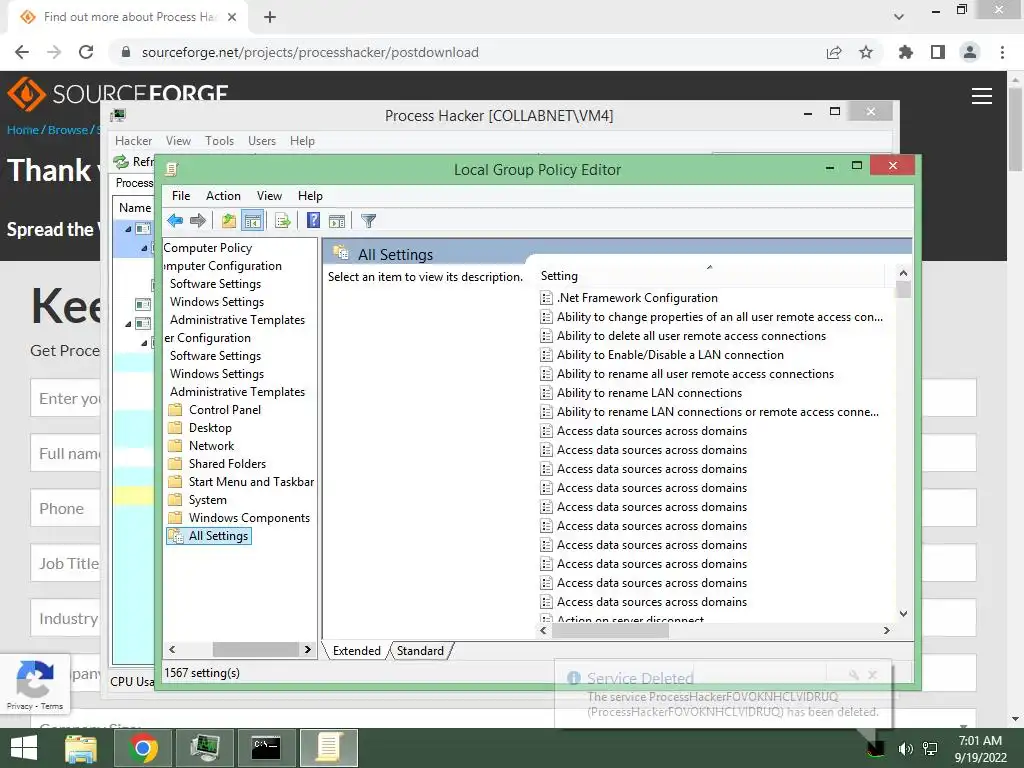Select Ability to rename all user remote access connections
This screenshot has height=768, width=1024.
(x=695, y=374)
